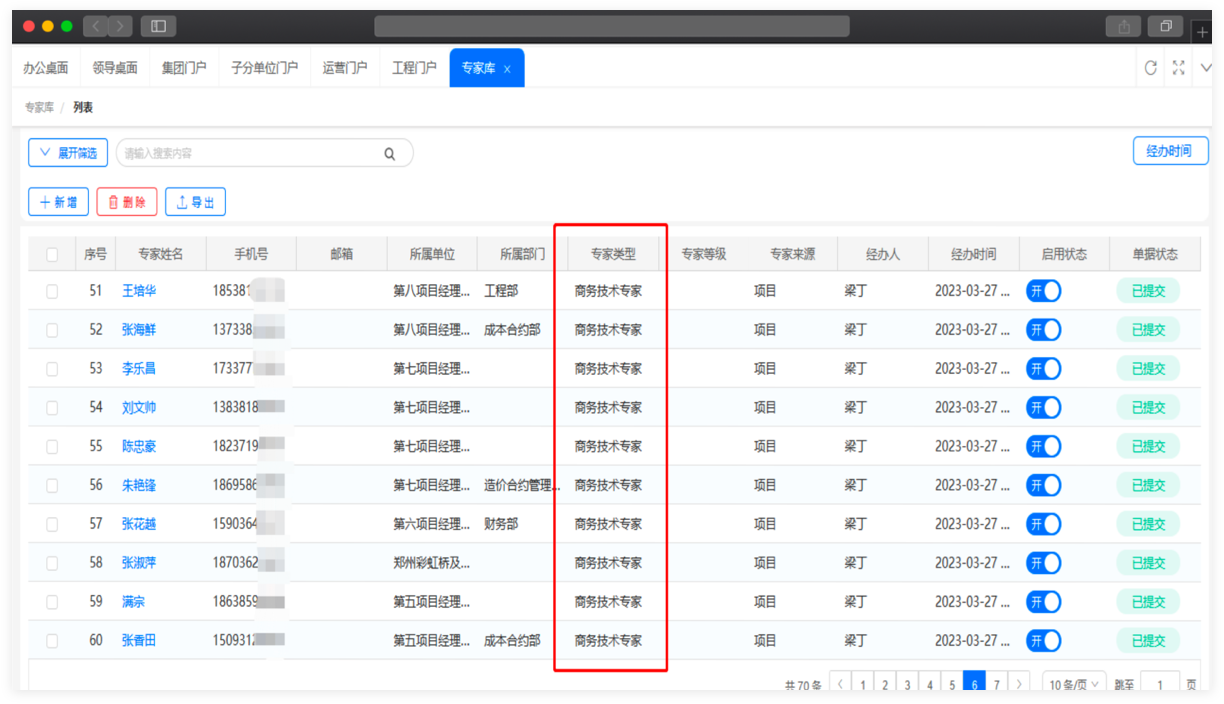Open expert 满宗's name link
This screenshot has height=704, width=1224.
(x=134, y=602)
